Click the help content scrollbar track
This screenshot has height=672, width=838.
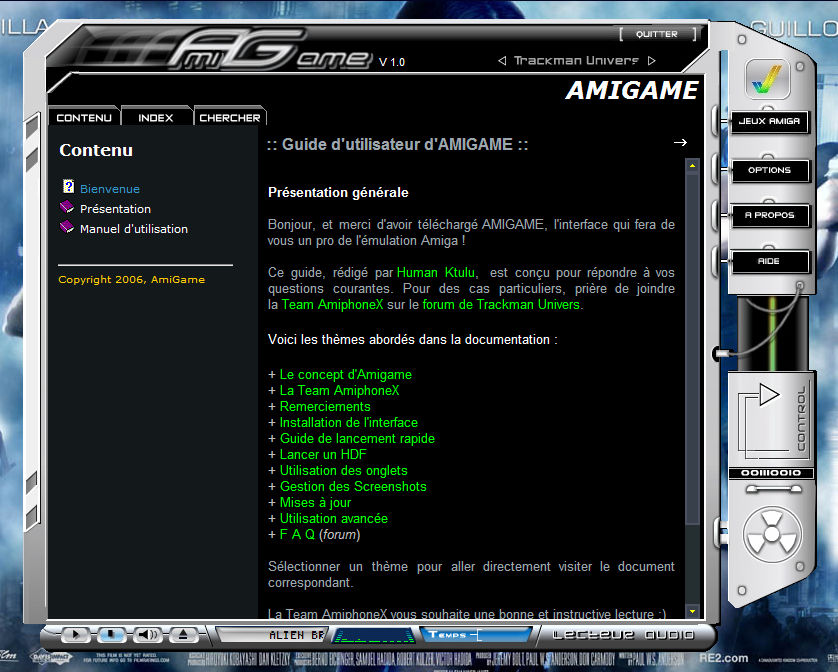point(692,389)
